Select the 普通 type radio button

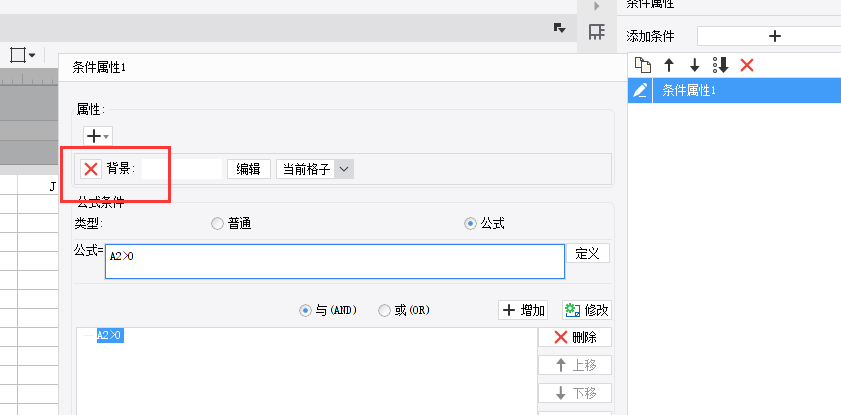coord(217,224)
